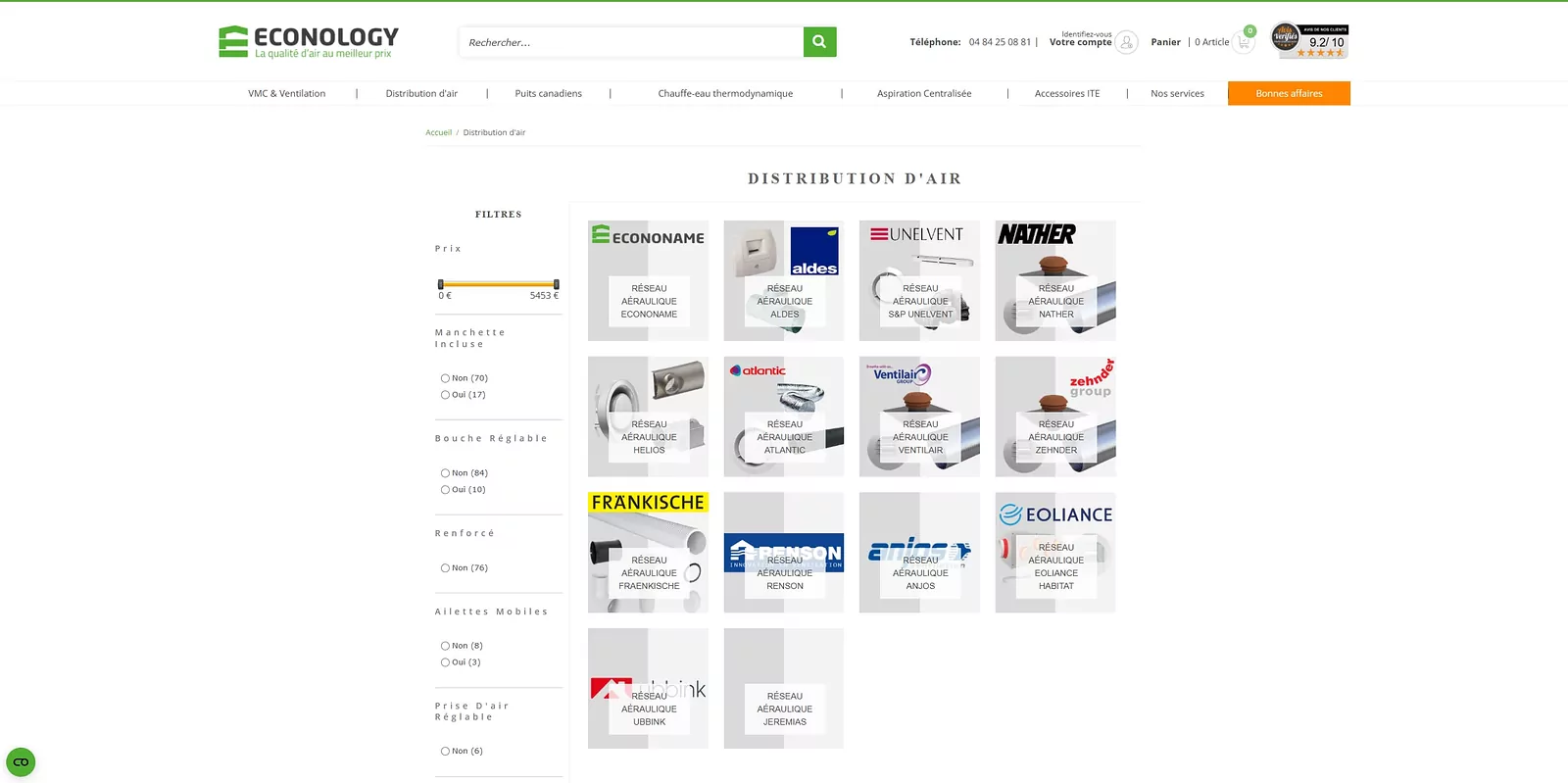The image size is (1568, 783).
Task: Open Réseau Aéraulique Renson category
Action: click(784, 553)
